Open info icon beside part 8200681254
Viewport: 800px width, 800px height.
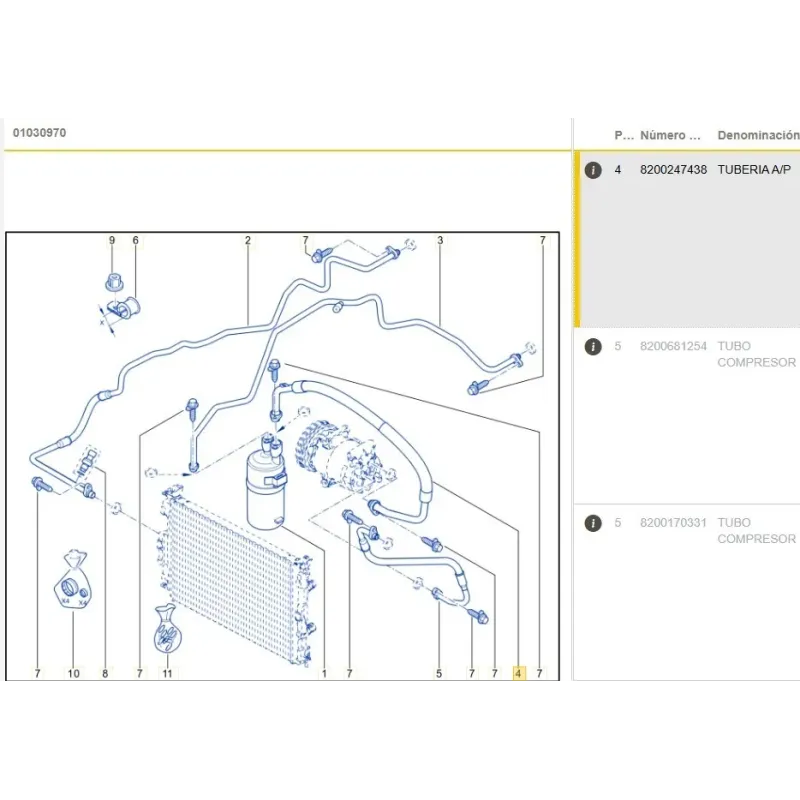coord(593,347)
